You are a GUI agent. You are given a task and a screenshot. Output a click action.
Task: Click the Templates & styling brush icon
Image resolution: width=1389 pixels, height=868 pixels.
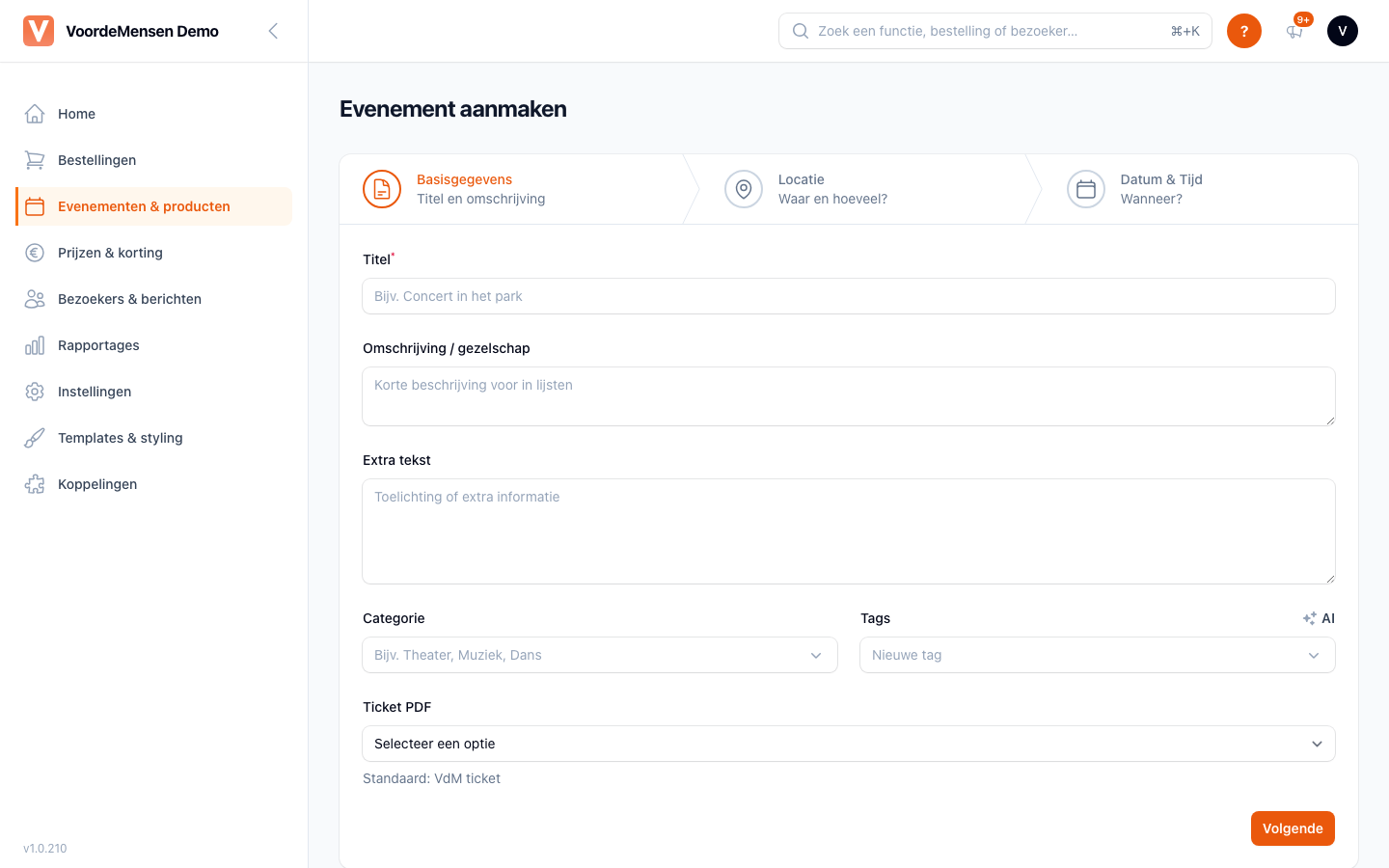coord(35,438)
